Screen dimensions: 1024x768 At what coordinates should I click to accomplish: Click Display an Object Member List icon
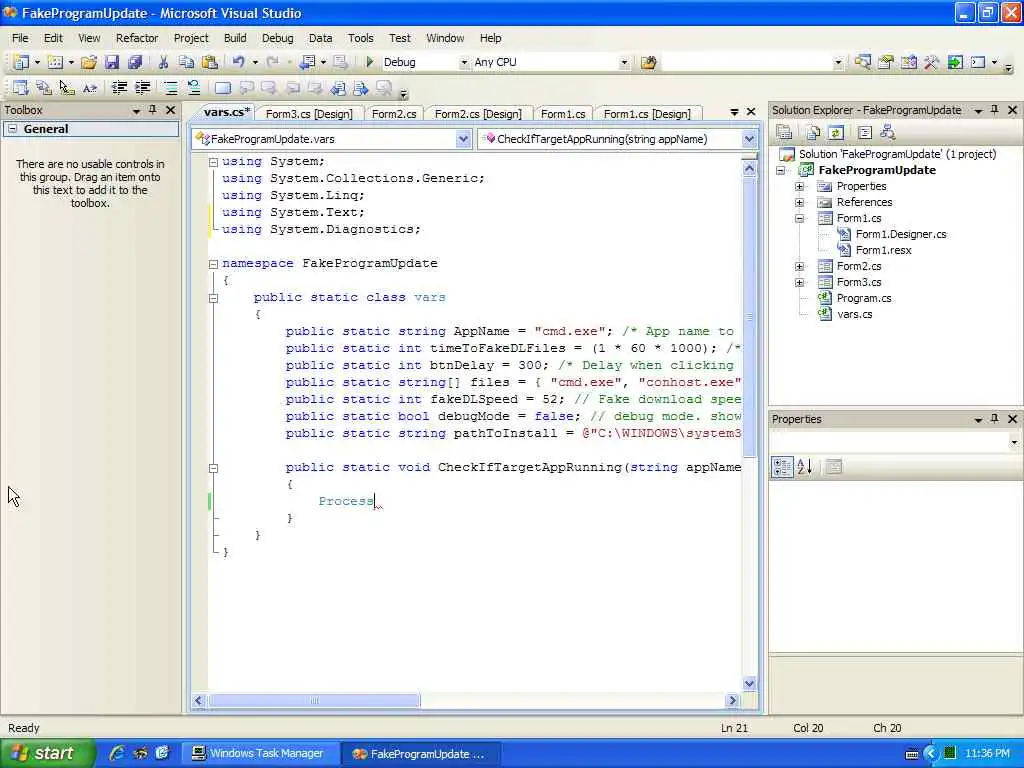pyautogui.click(x=21, y=88)
